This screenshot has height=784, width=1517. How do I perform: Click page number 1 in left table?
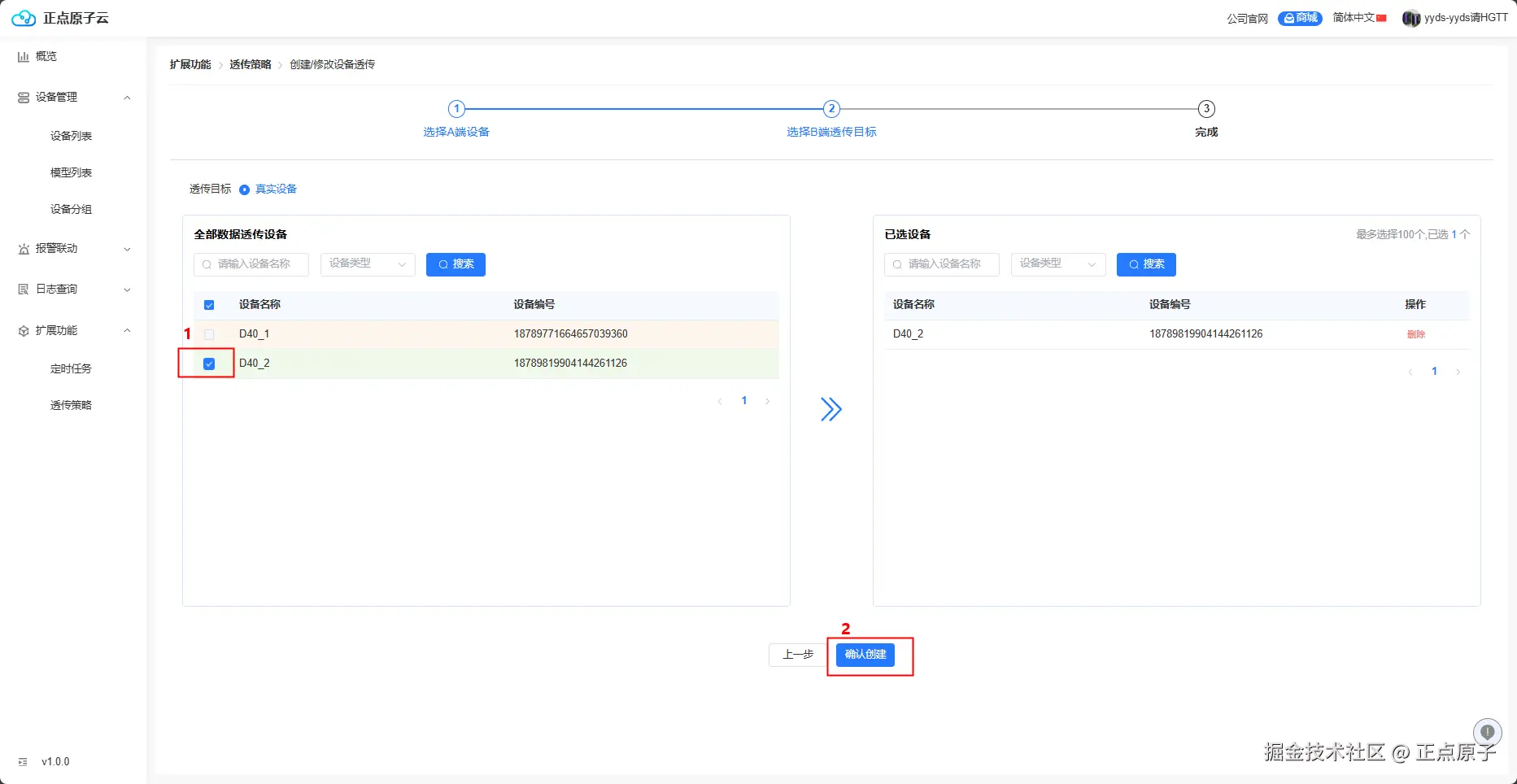(744, 401)
